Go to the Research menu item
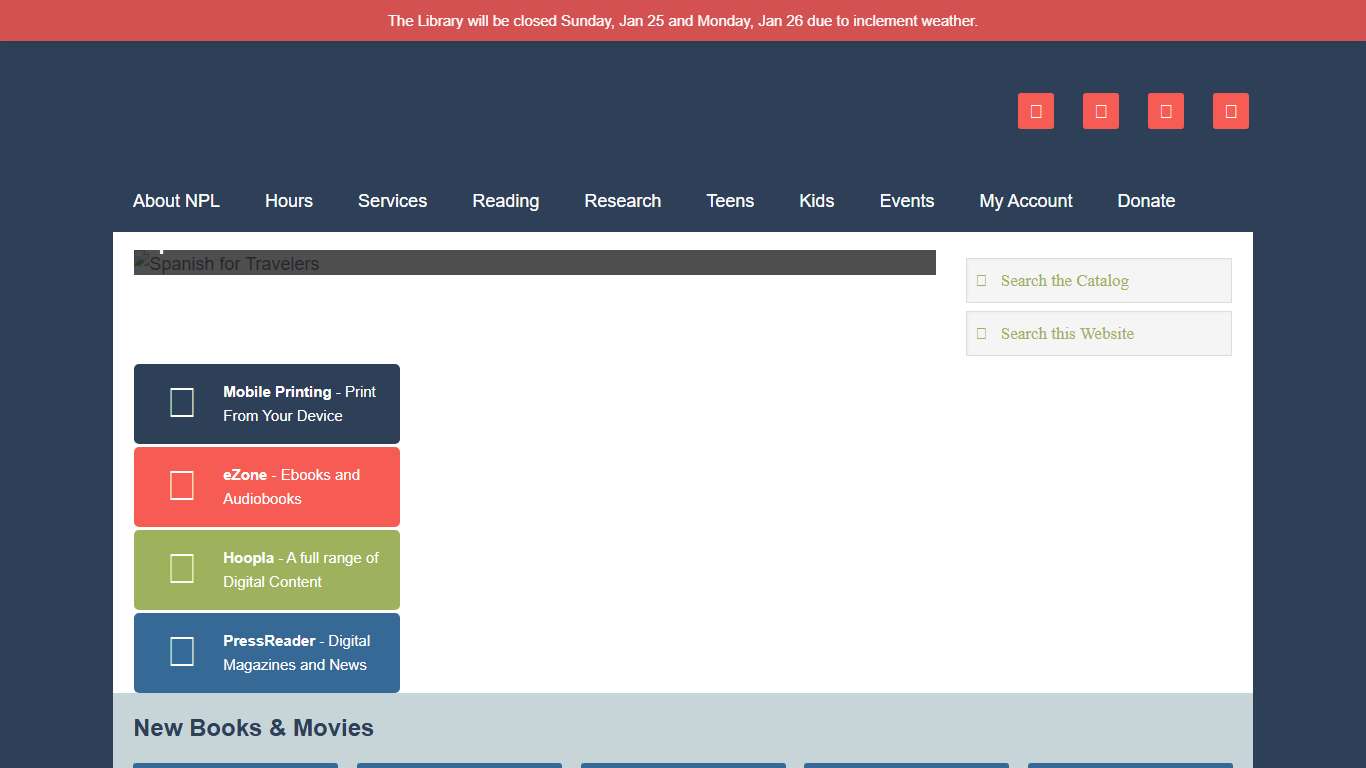Image resolution: width=1366 pixels, height=768 pixels. tap(622, 201)
